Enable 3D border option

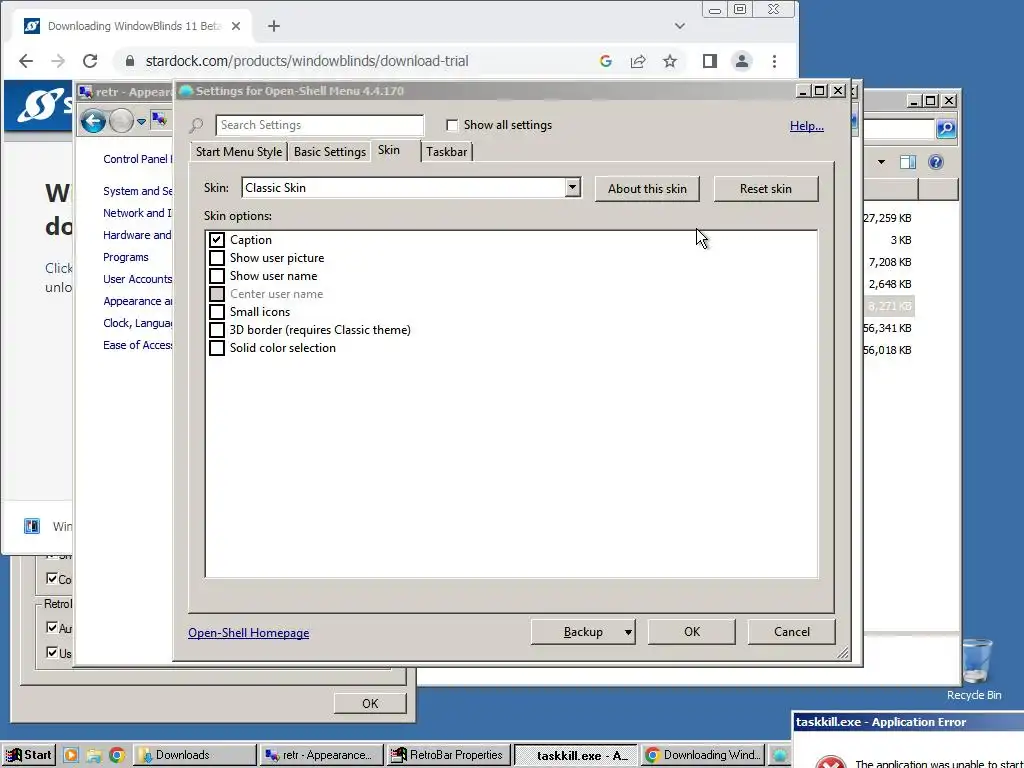click(217, 330)
